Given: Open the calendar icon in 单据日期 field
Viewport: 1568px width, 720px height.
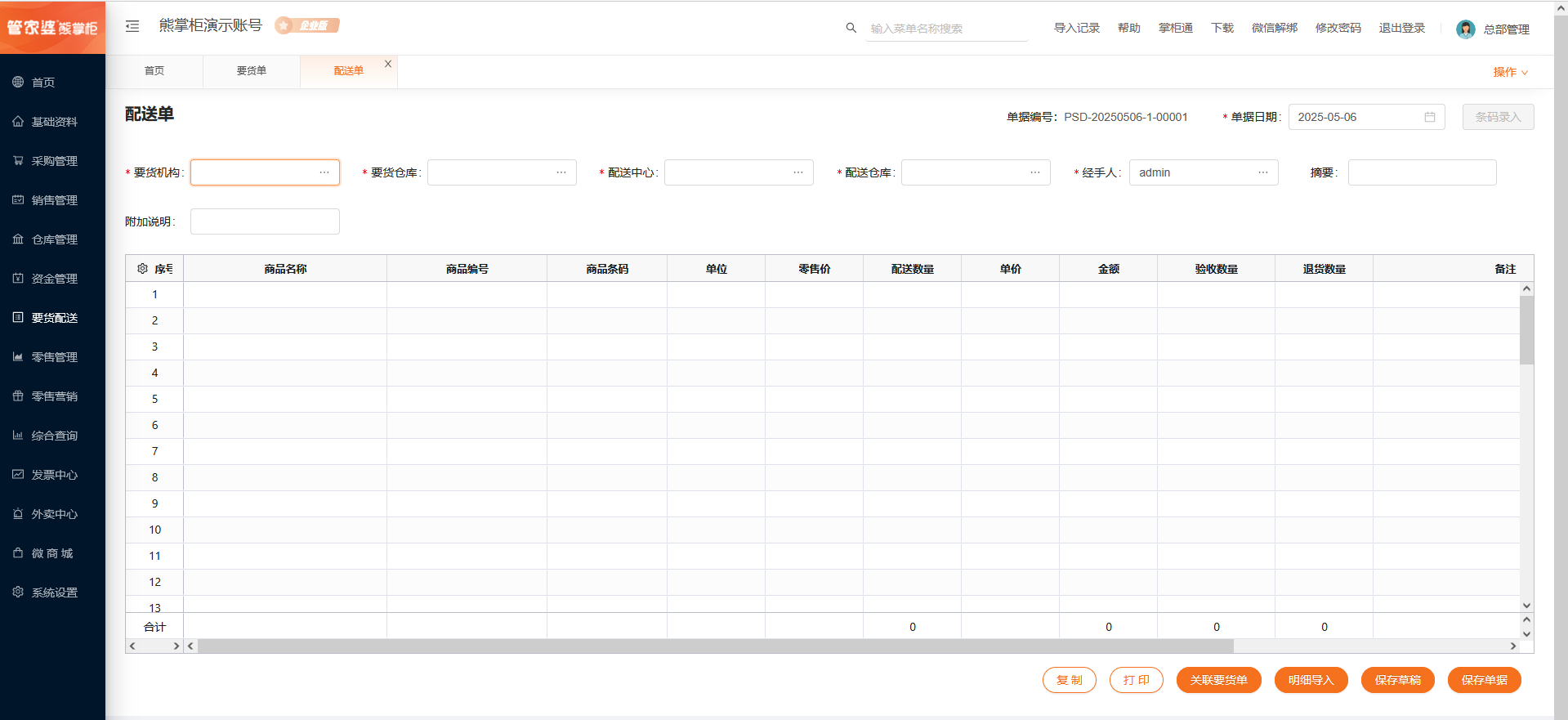Looking at the screenshot, I should (x=1430, y=117).
